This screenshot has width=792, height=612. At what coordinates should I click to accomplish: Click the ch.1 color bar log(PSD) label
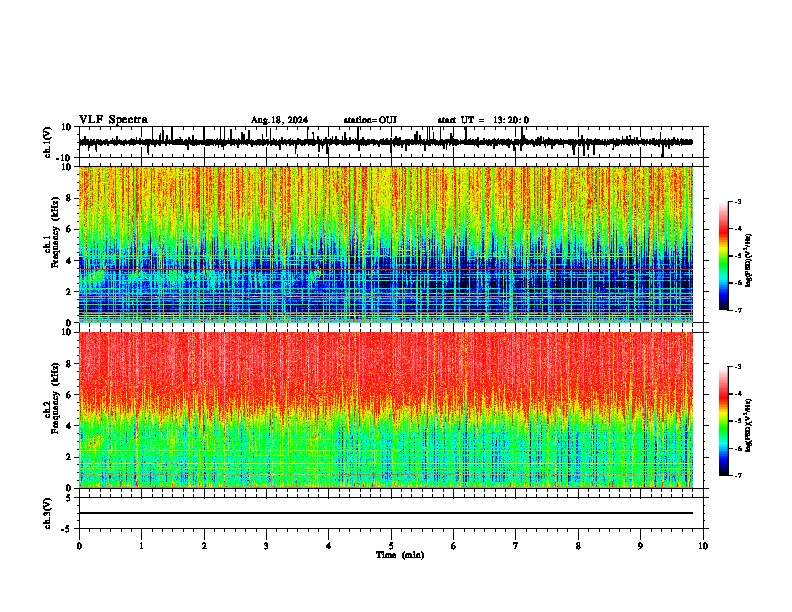tap(749, 261)
